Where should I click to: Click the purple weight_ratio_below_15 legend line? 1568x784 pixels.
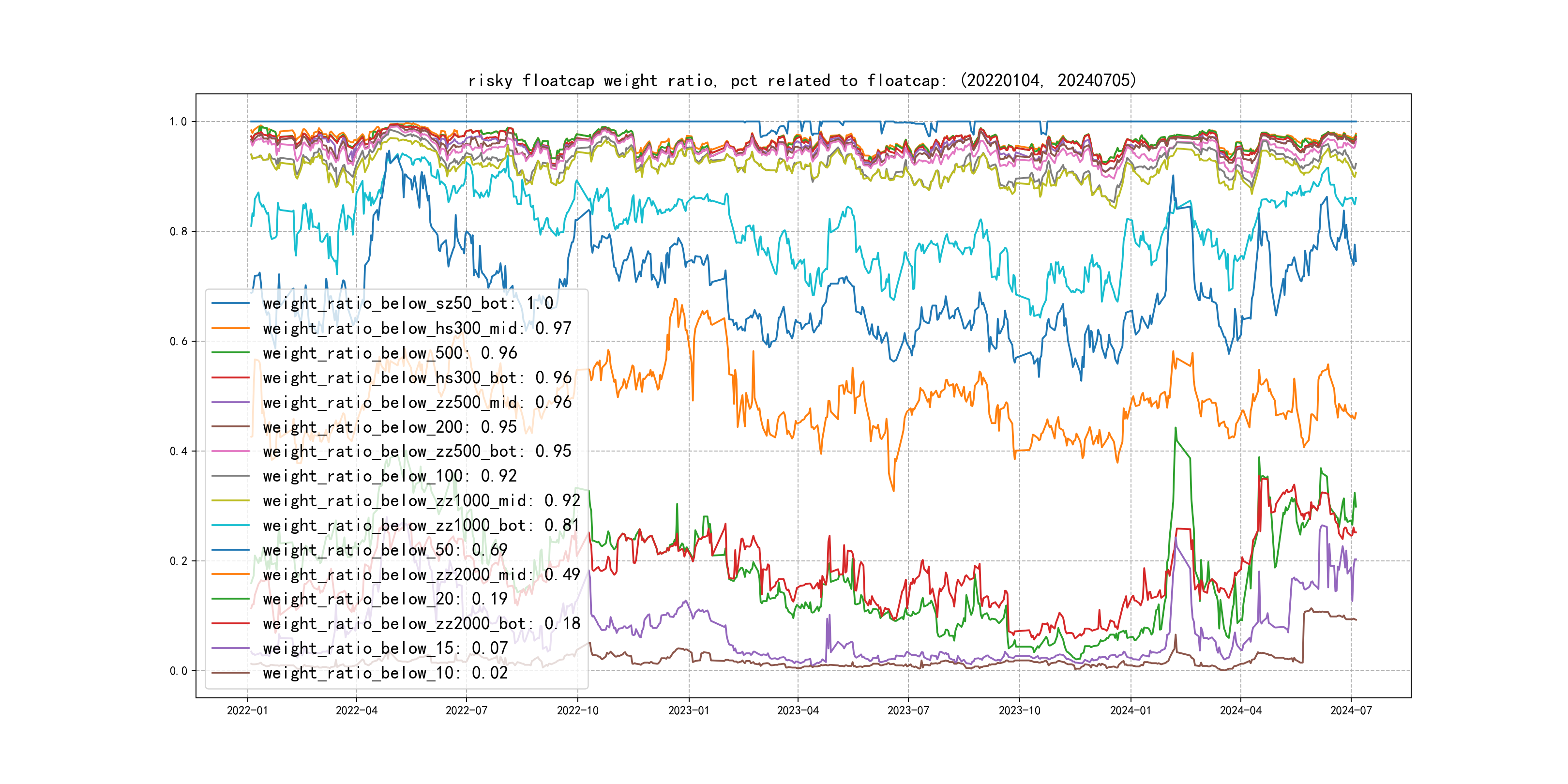pos(230,648)
